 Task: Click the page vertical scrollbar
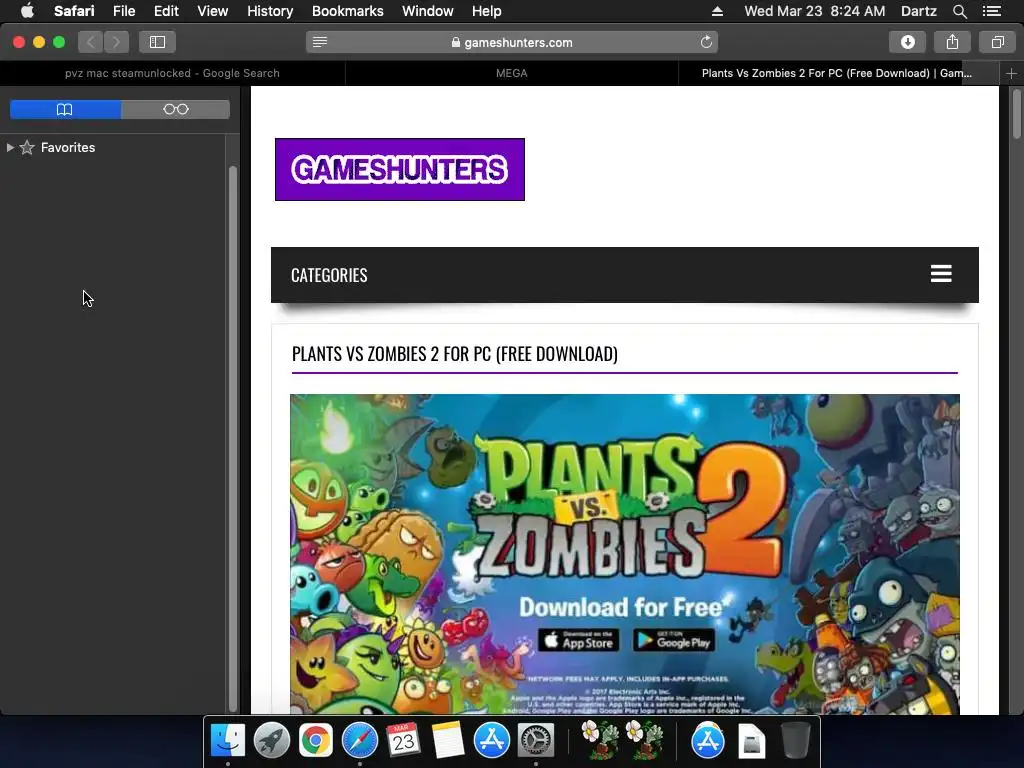point(1017,115)
